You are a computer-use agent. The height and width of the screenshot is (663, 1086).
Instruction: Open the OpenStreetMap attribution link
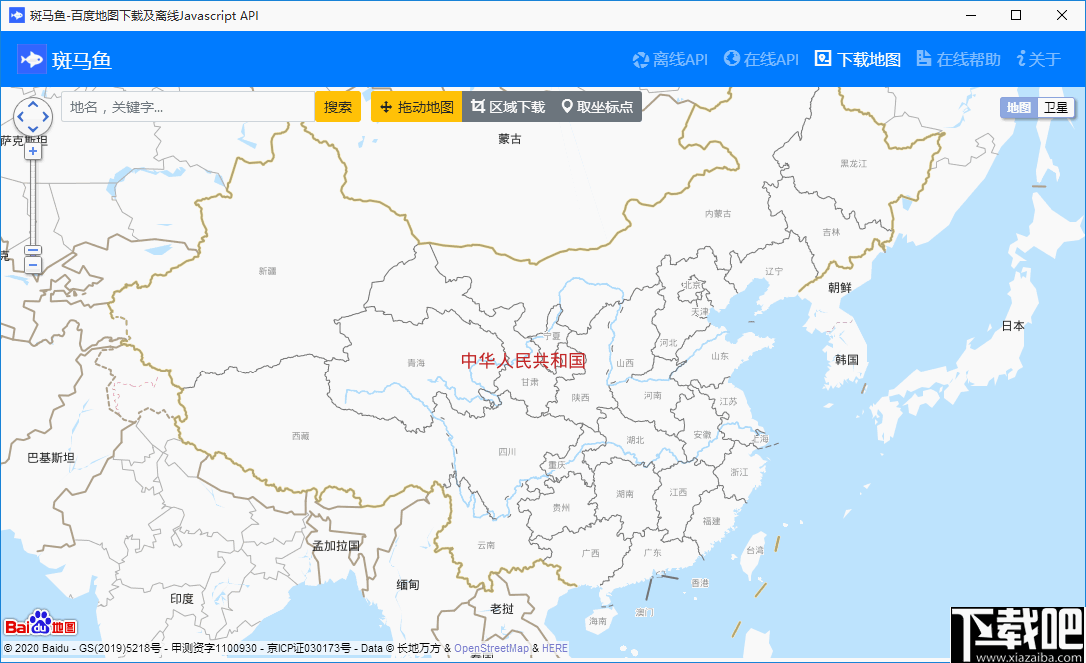pos(492,647)
